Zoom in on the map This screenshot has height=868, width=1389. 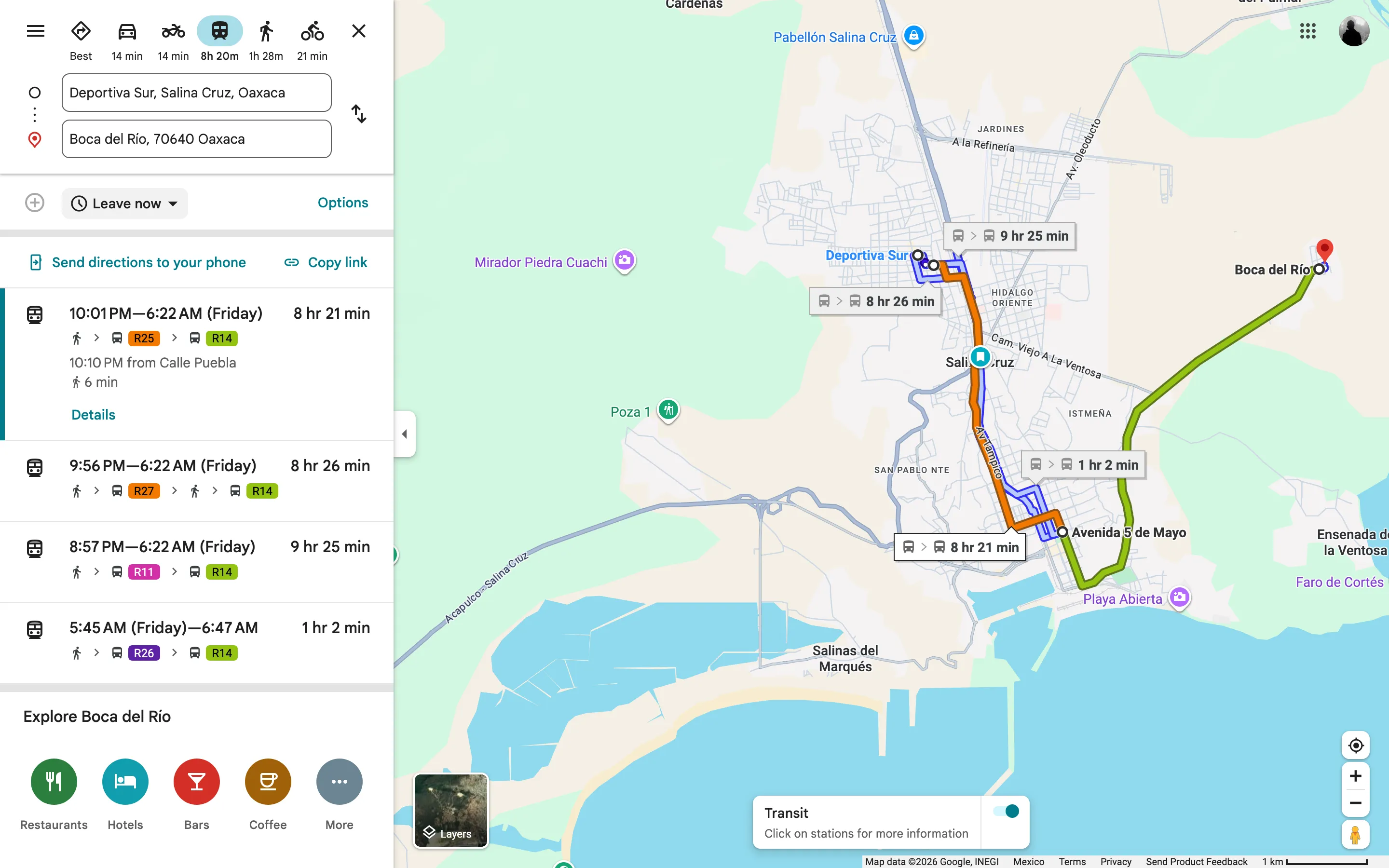(x=1356, y=776)
